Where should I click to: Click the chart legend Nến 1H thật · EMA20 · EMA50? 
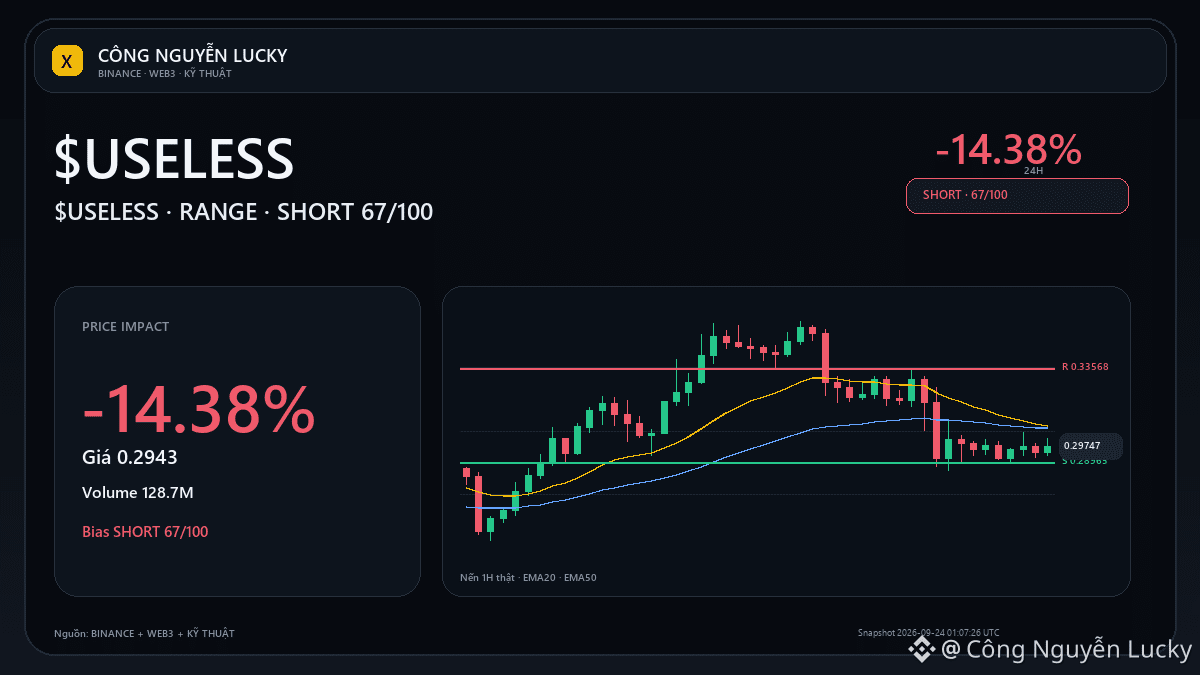(528, 577)
